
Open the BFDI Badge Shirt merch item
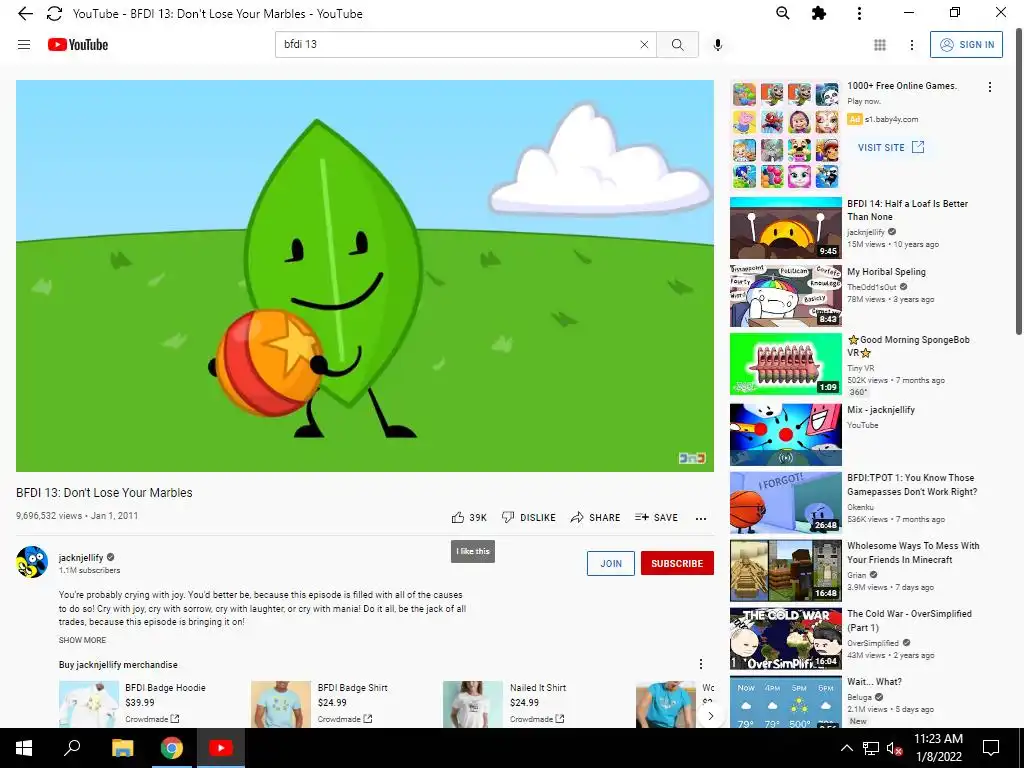(320, 703)
